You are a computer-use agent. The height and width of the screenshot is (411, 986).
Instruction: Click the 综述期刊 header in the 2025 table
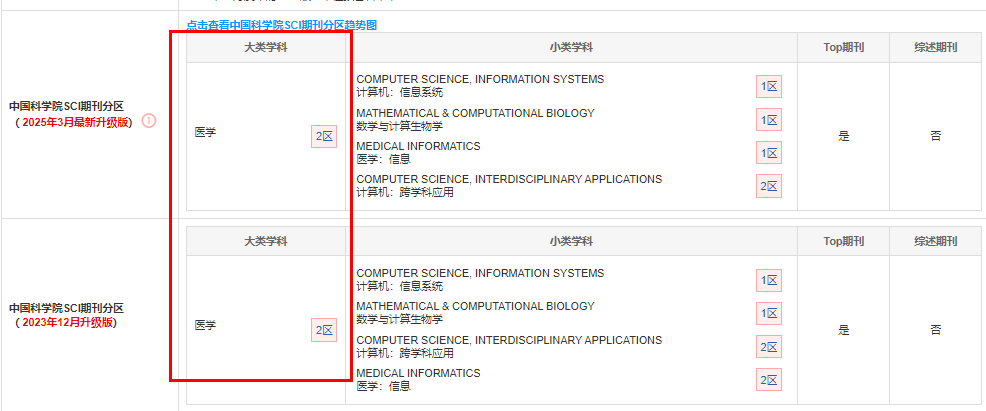936,48
